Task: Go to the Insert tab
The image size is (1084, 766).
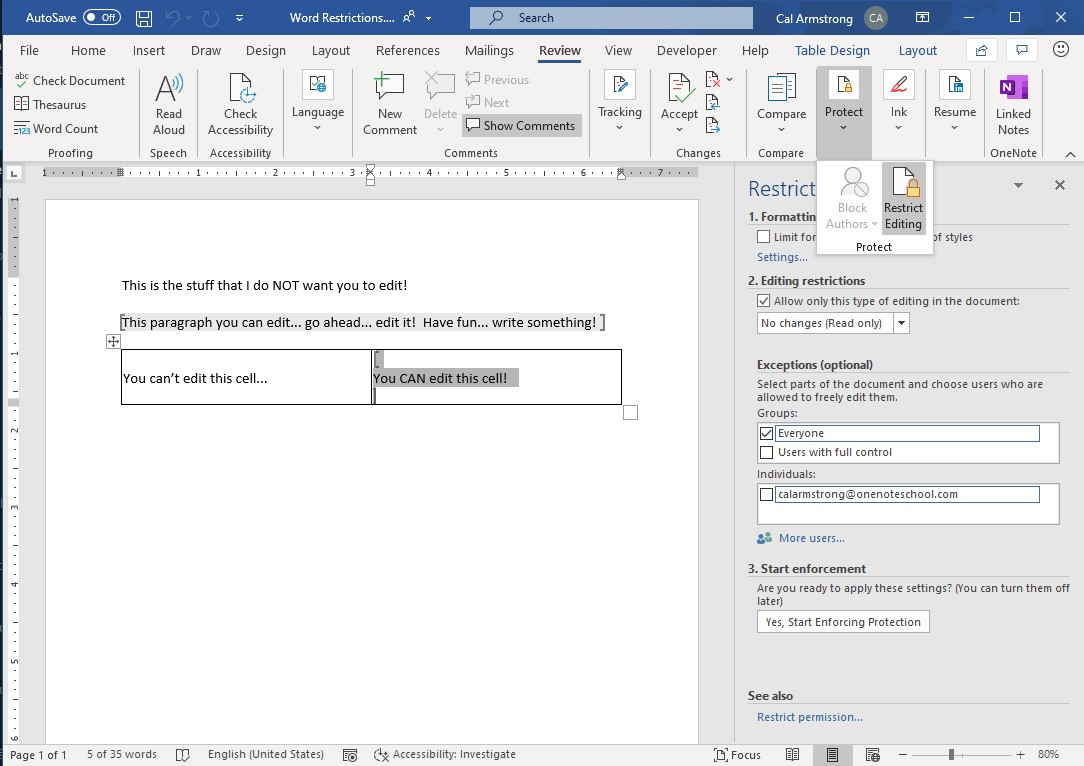Action: point(149,50)
